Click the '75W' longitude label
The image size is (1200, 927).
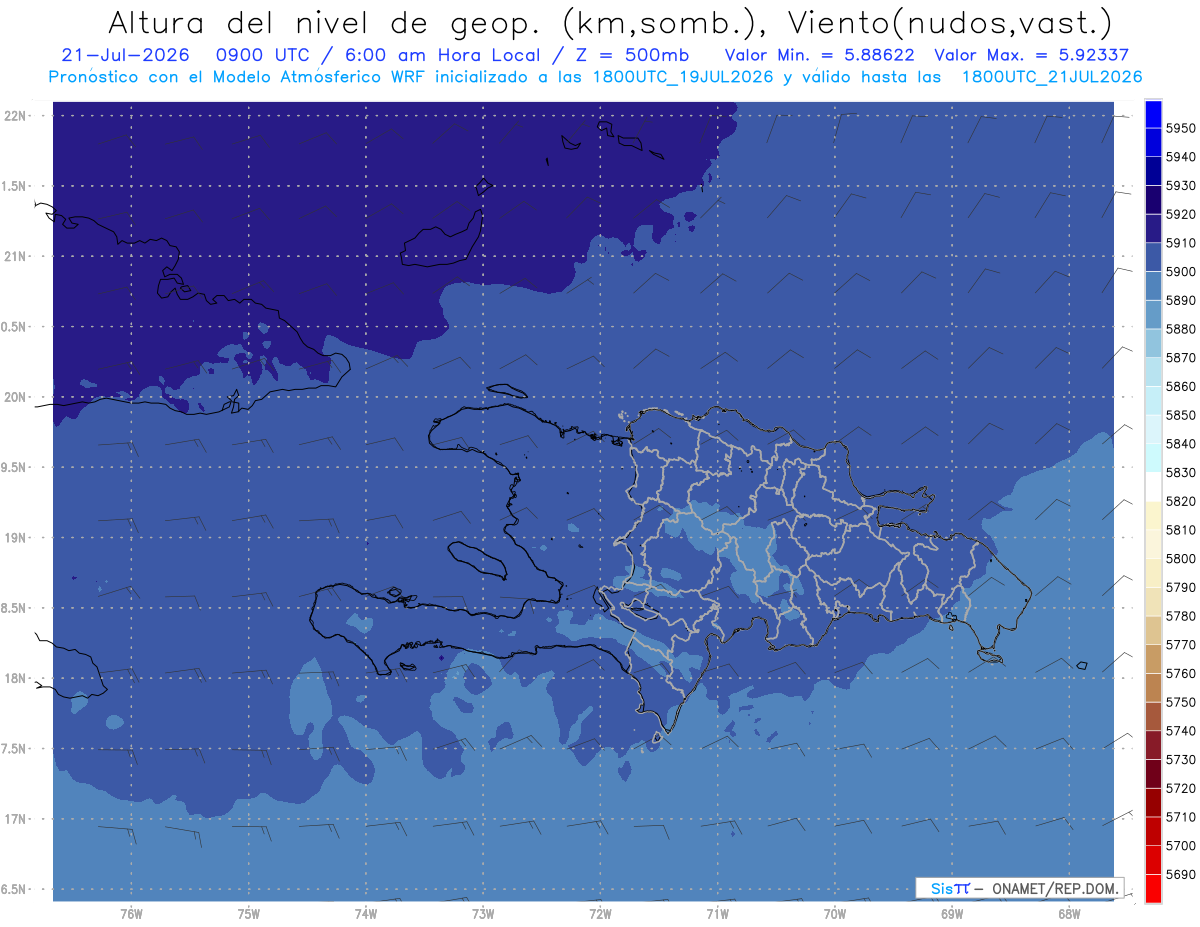(249, 914)
